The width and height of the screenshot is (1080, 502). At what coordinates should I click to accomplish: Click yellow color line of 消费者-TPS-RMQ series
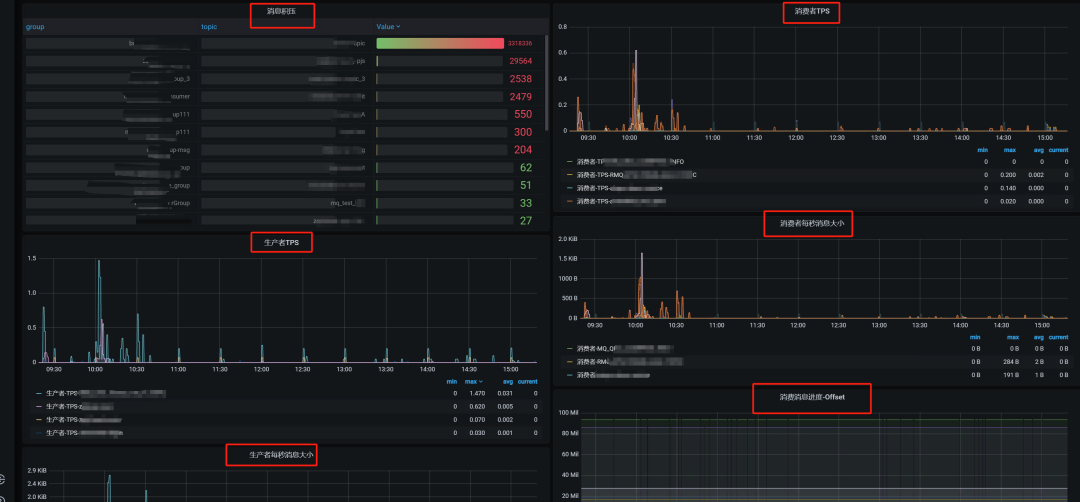570,175
